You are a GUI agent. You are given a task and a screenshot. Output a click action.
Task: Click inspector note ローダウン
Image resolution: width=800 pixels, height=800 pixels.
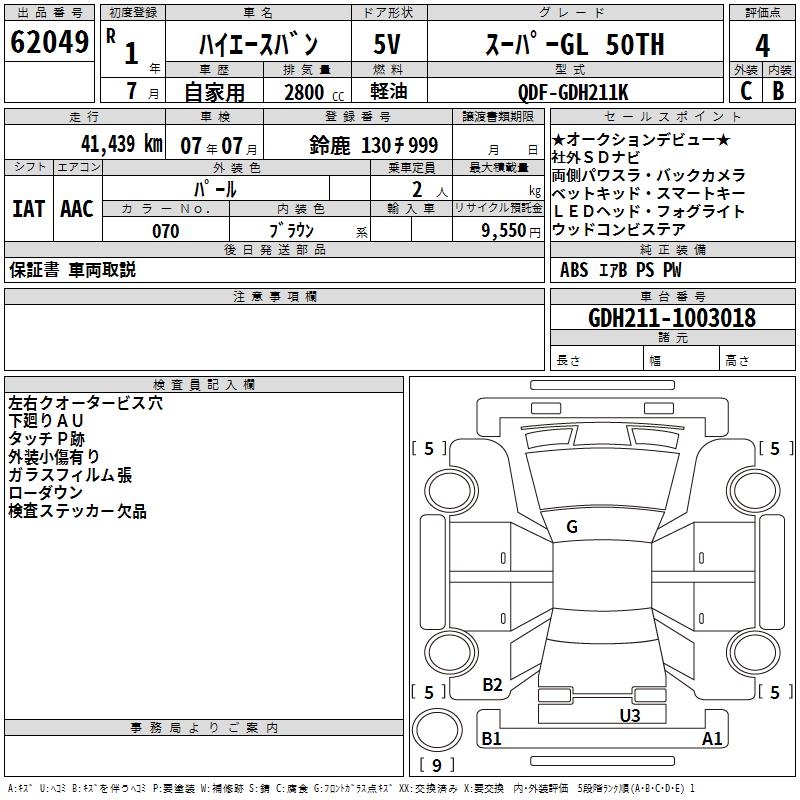pyautogui.click(x=45, y=493)
